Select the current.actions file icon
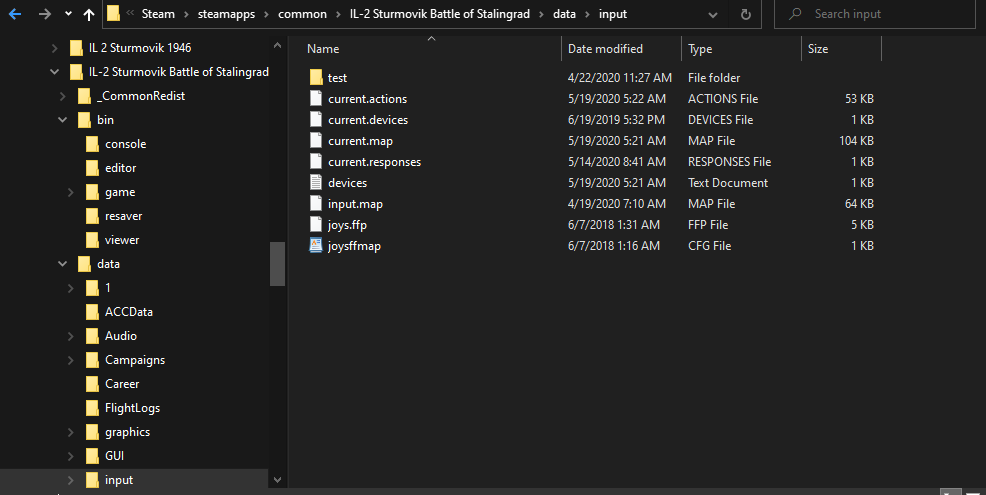Image resolution: width=986 pixels, height=495 pixels. 316,98
